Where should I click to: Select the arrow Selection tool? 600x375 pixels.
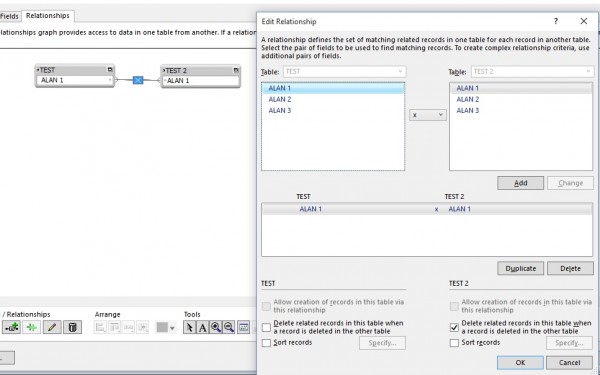click(189, 328)
